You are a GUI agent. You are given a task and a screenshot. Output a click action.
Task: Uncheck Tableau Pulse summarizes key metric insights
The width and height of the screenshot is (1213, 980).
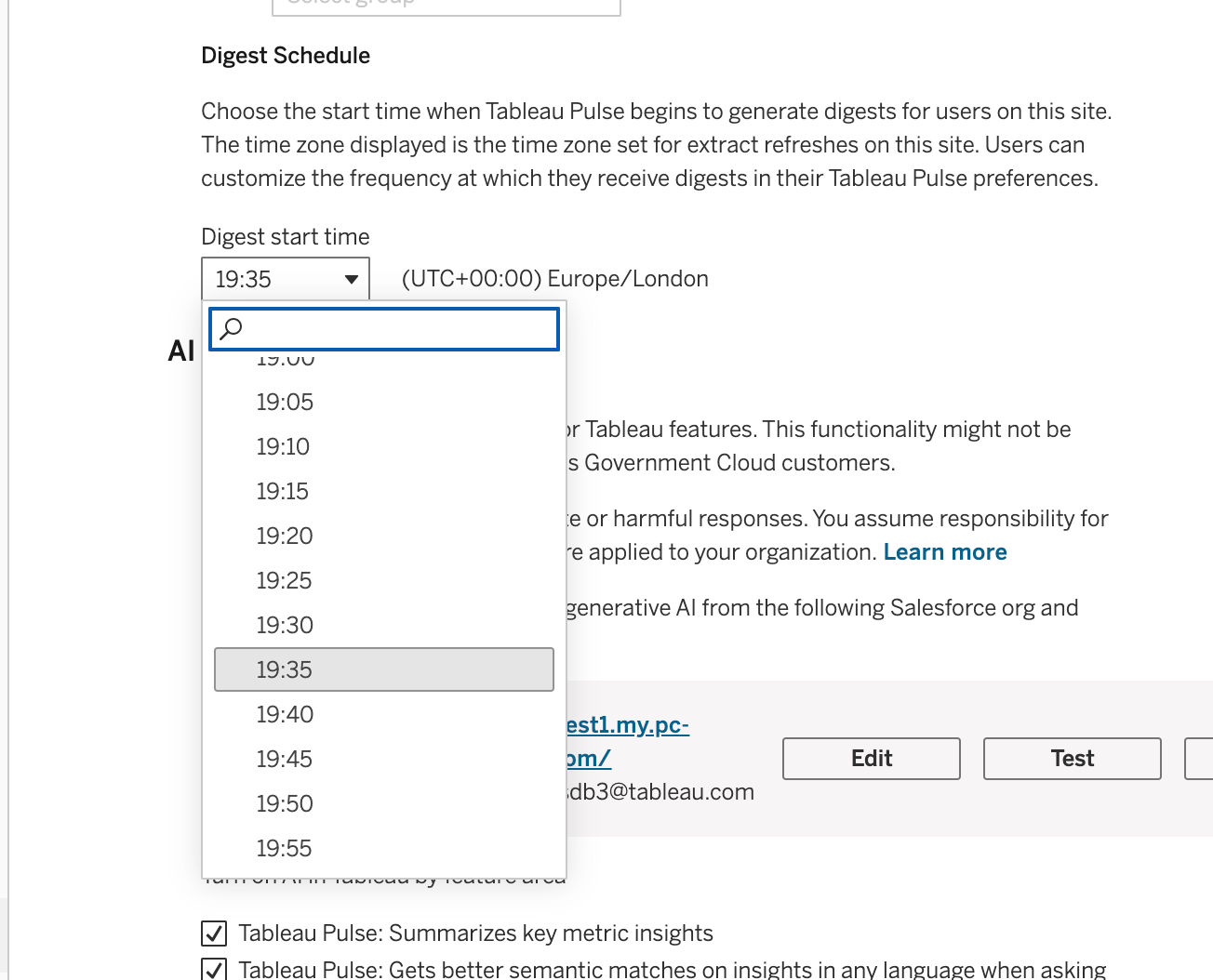pos(214,933)
